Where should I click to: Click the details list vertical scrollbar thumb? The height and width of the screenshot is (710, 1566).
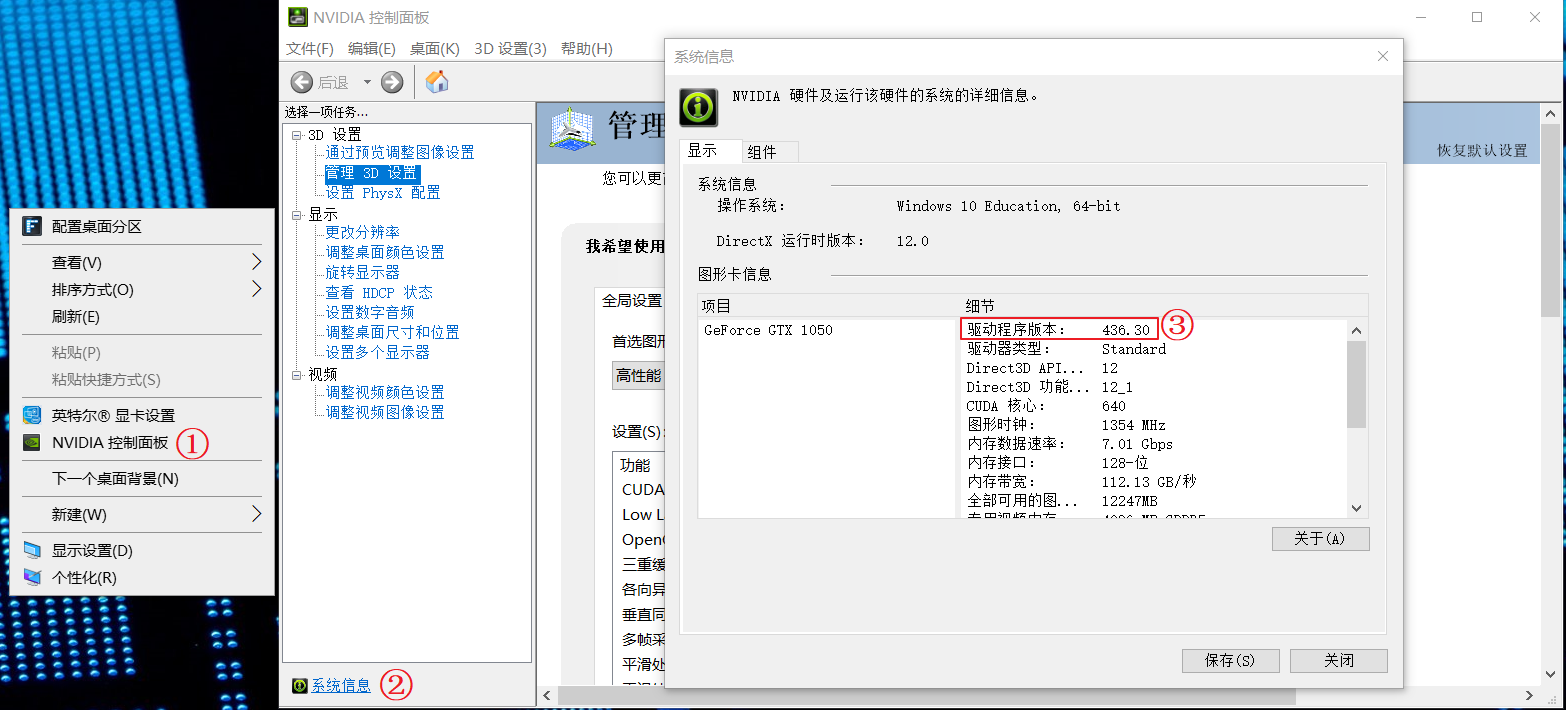point(1357,384)
